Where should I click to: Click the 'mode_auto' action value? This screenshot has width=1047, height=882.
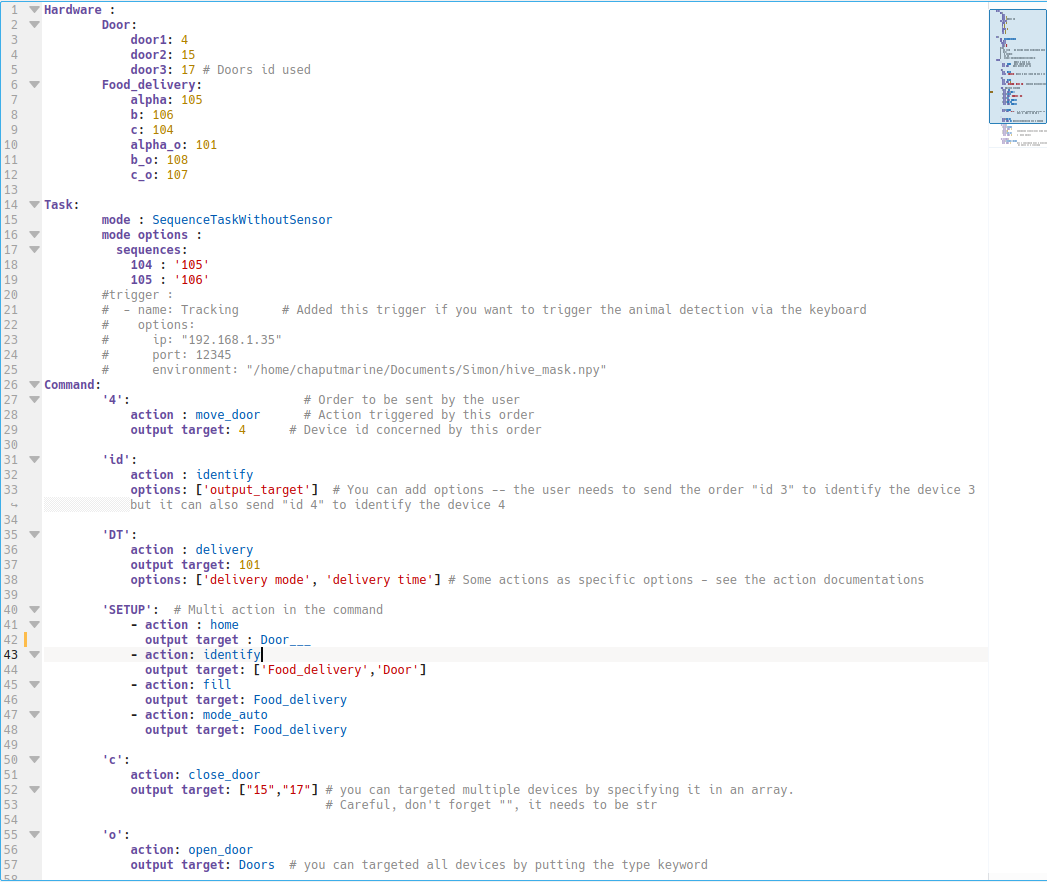pyautogui.click(x=235, y=715)
